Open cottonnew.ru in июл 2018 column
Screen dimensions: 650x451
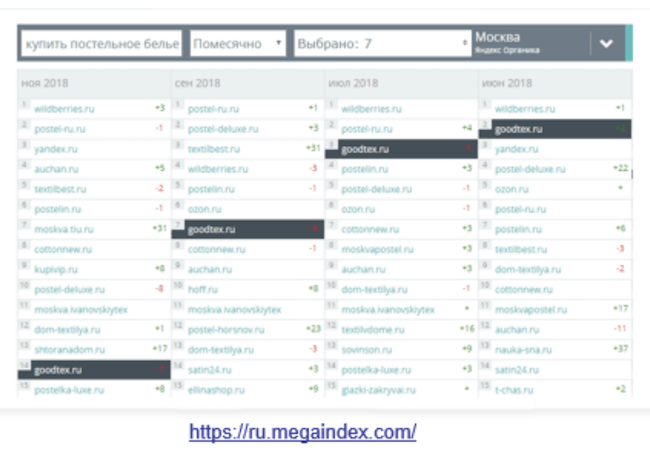370,229
